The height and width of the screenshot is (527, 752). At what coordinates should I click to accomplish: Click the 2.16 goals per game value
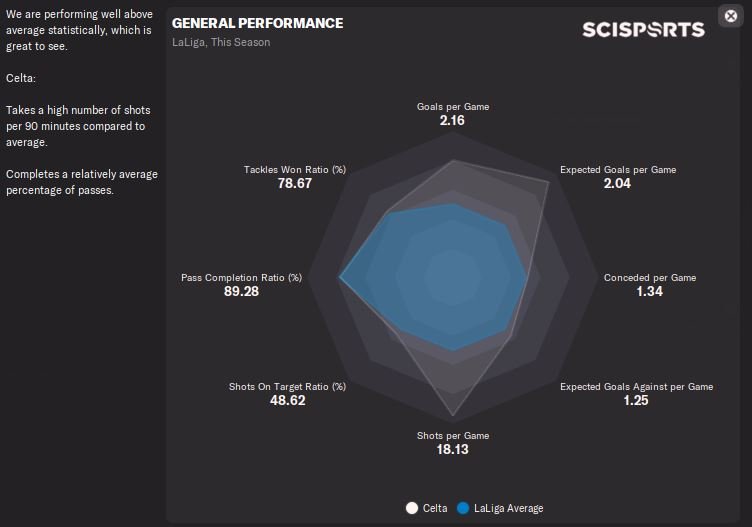453,120
